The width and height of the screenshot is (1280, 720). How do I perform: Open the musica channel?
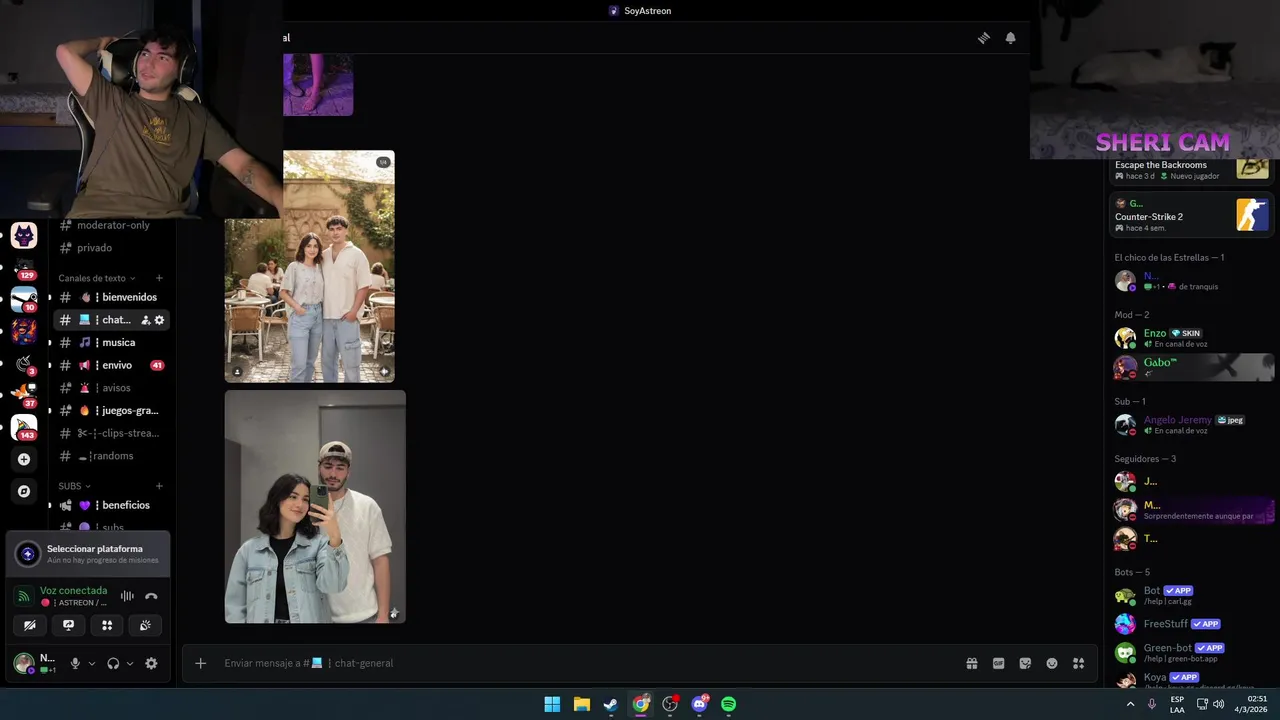click(110, 342)
